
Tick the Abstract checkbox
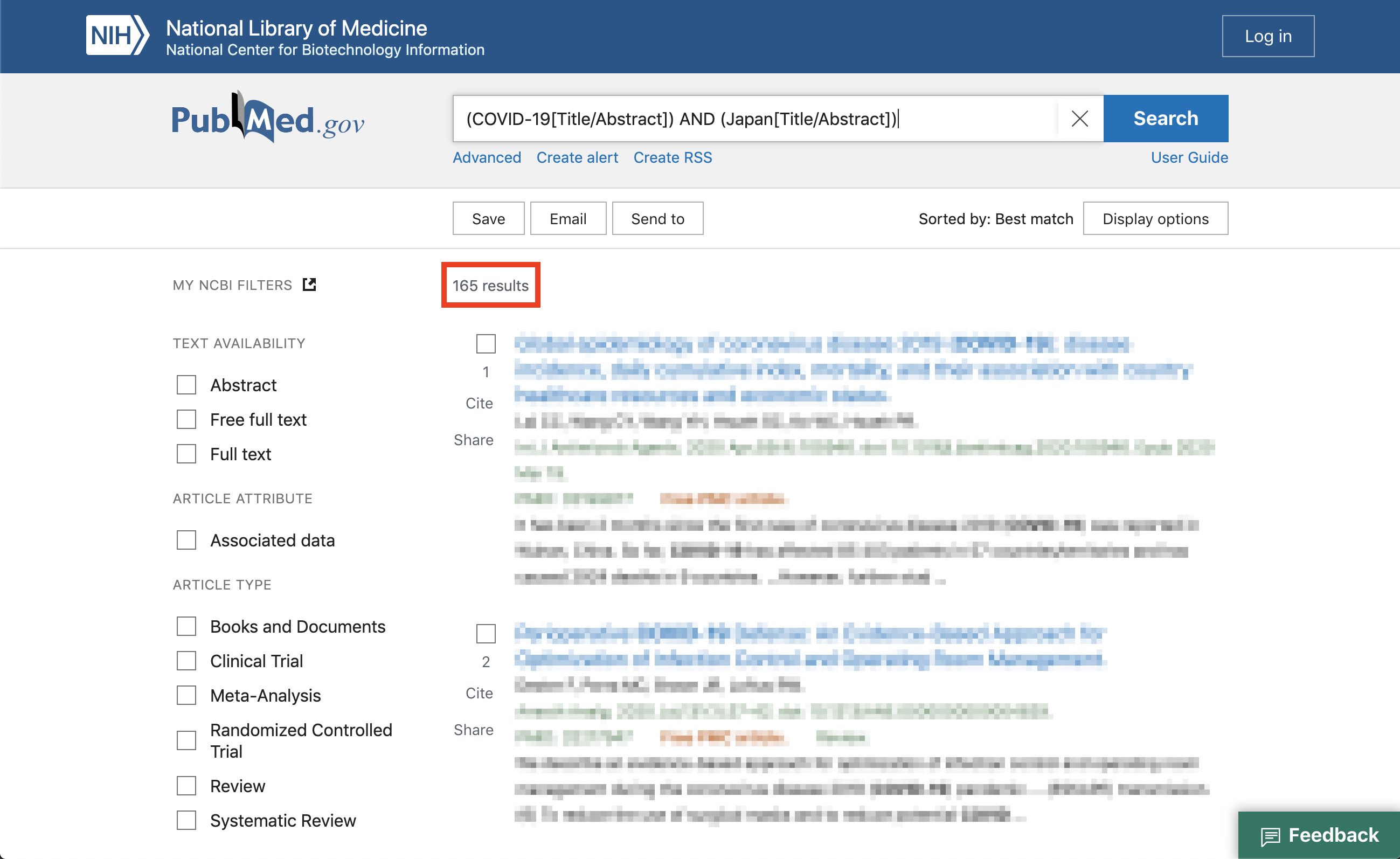186,385
